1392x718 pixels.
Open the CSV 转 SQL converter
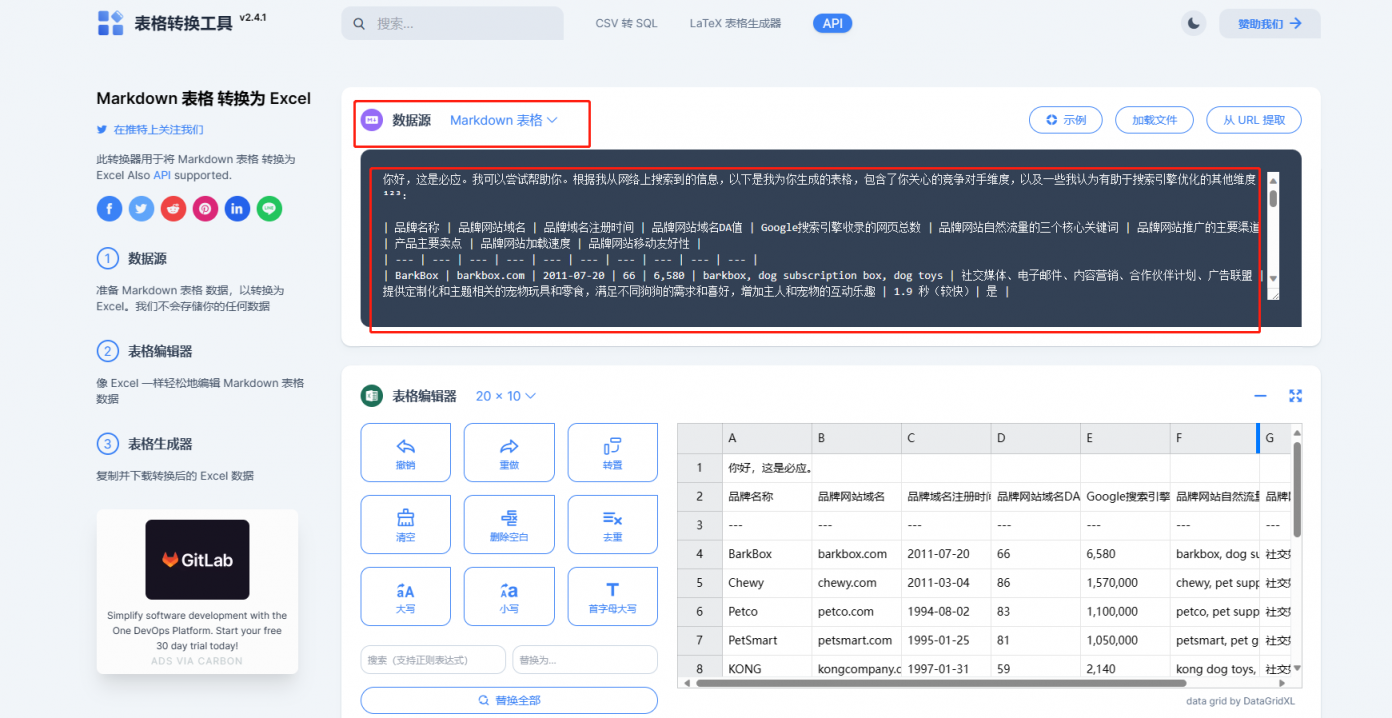[627, 23]
